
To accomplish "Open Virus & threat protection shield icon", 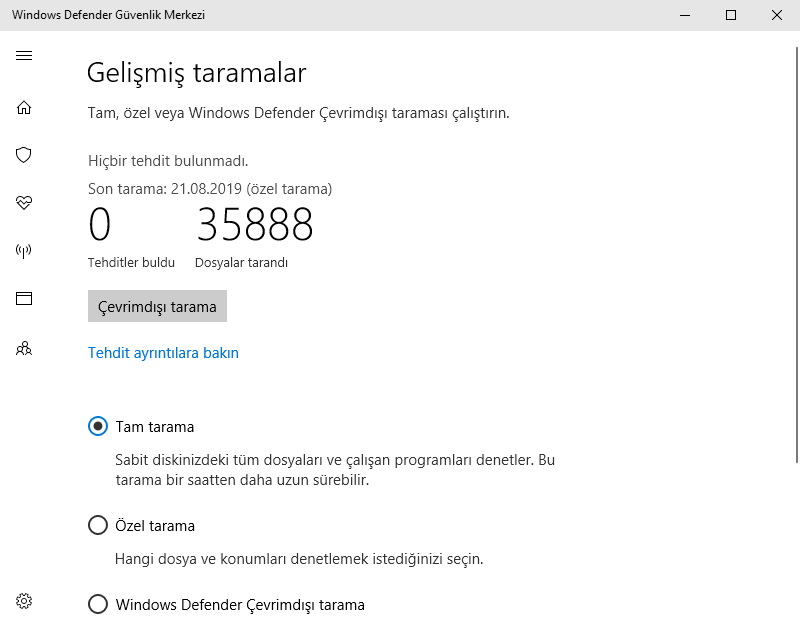I will click(24, 155).
